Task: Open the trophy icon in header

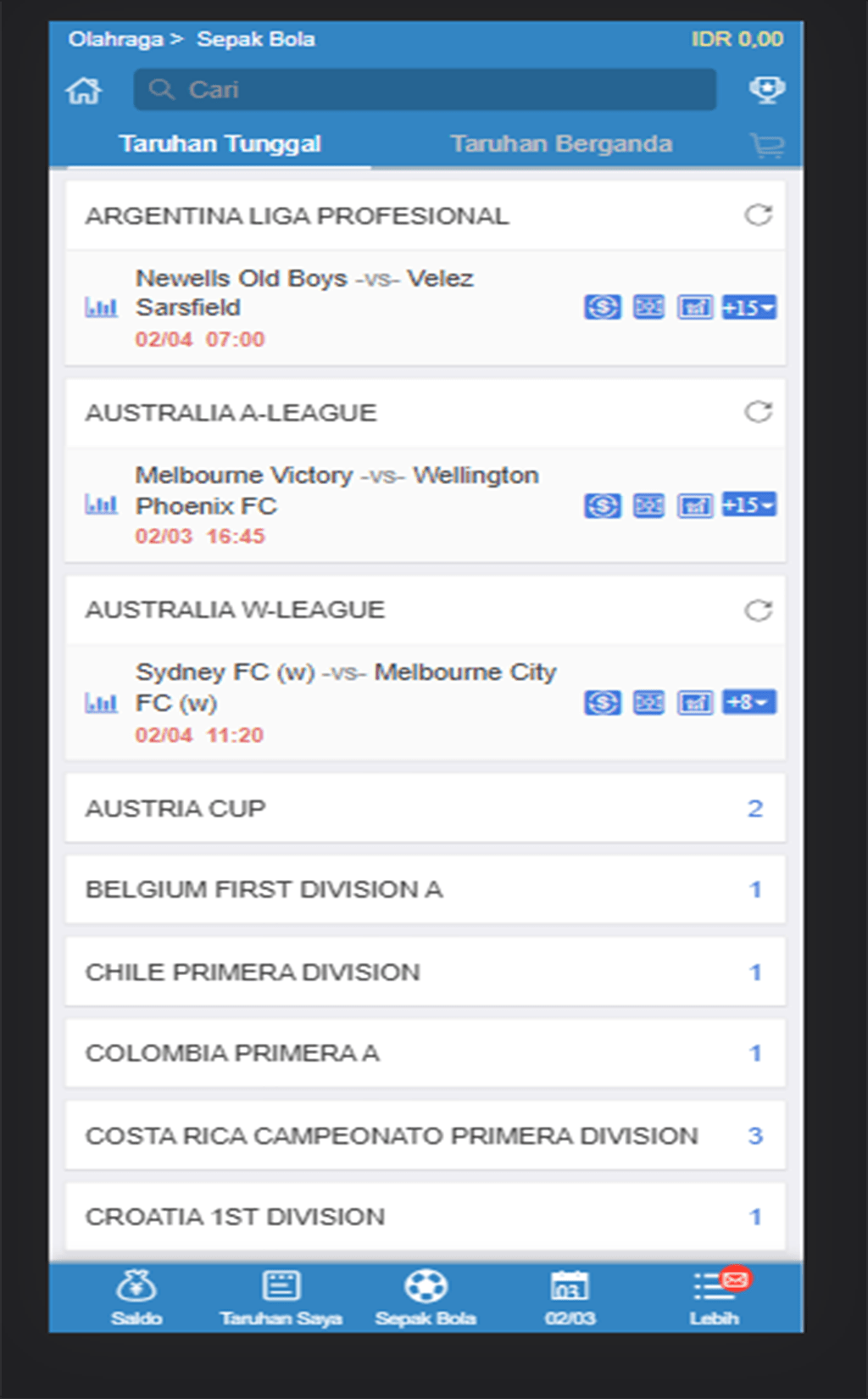Action: point(767,90)
